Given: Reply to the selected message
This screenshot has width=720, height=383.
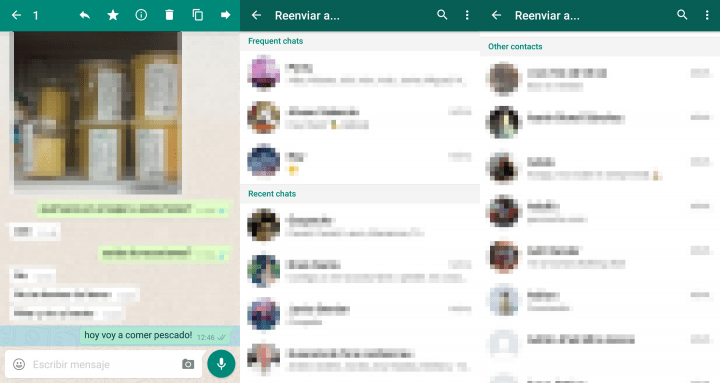Looking at the screenshot, I should [x=84, y=15].
